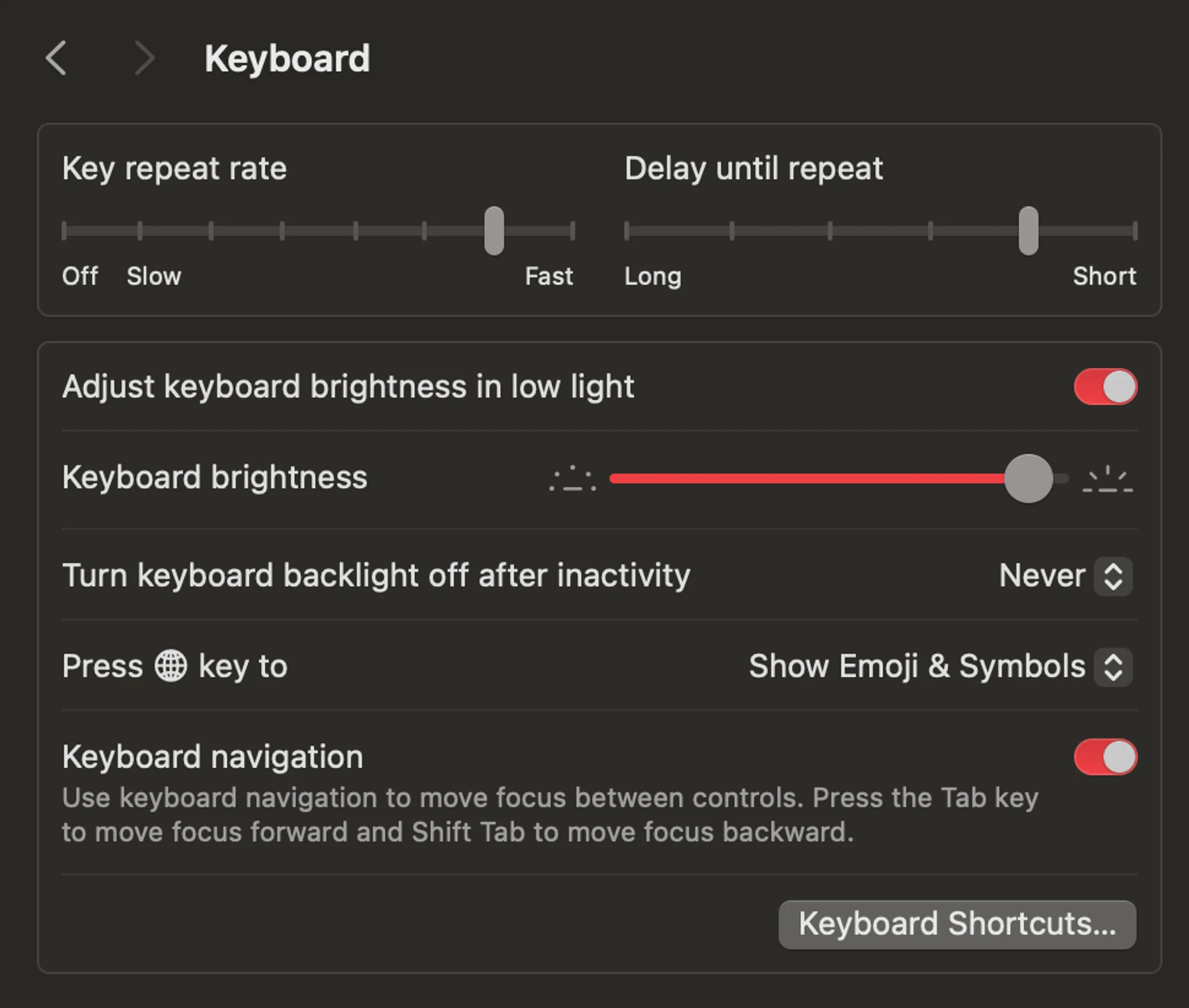
Task: Click the Keyboard page title
Action: [287, 58]
